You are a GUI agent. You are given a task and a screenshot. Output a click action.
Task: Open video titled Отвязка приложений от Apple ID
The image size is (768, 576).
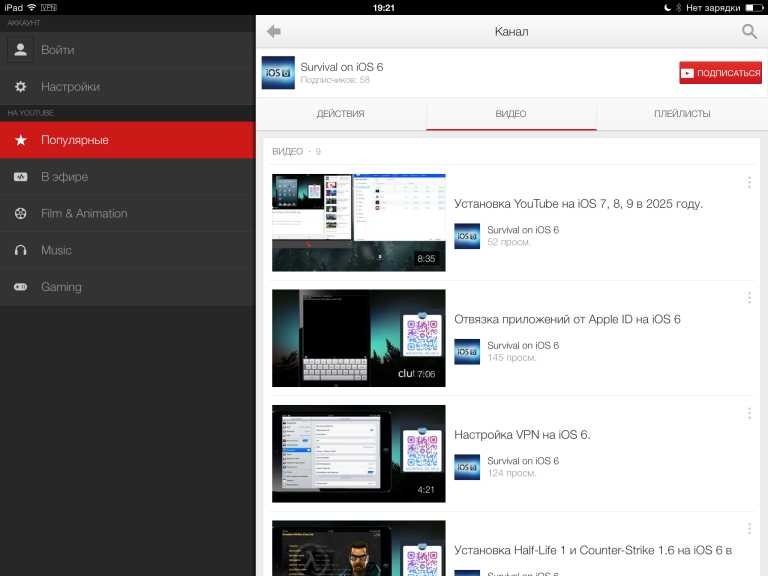point(567,319)
